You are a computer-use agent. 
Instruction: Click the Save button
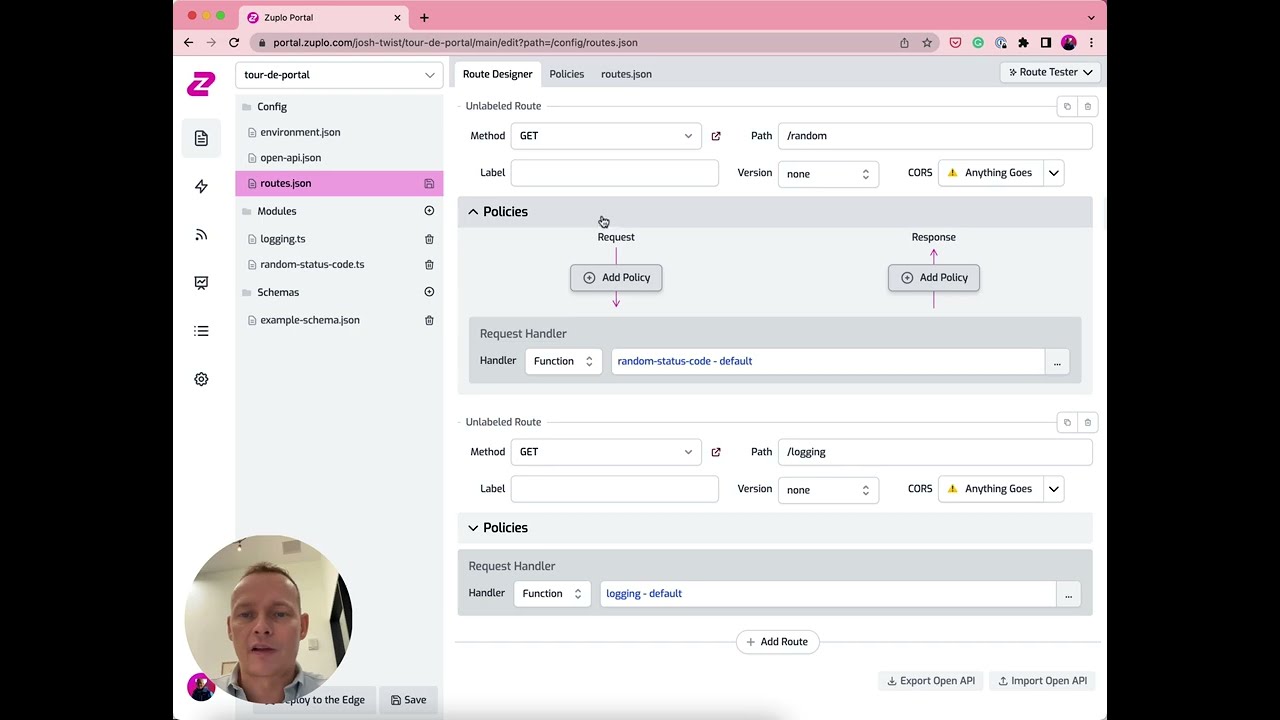point(409,700)
